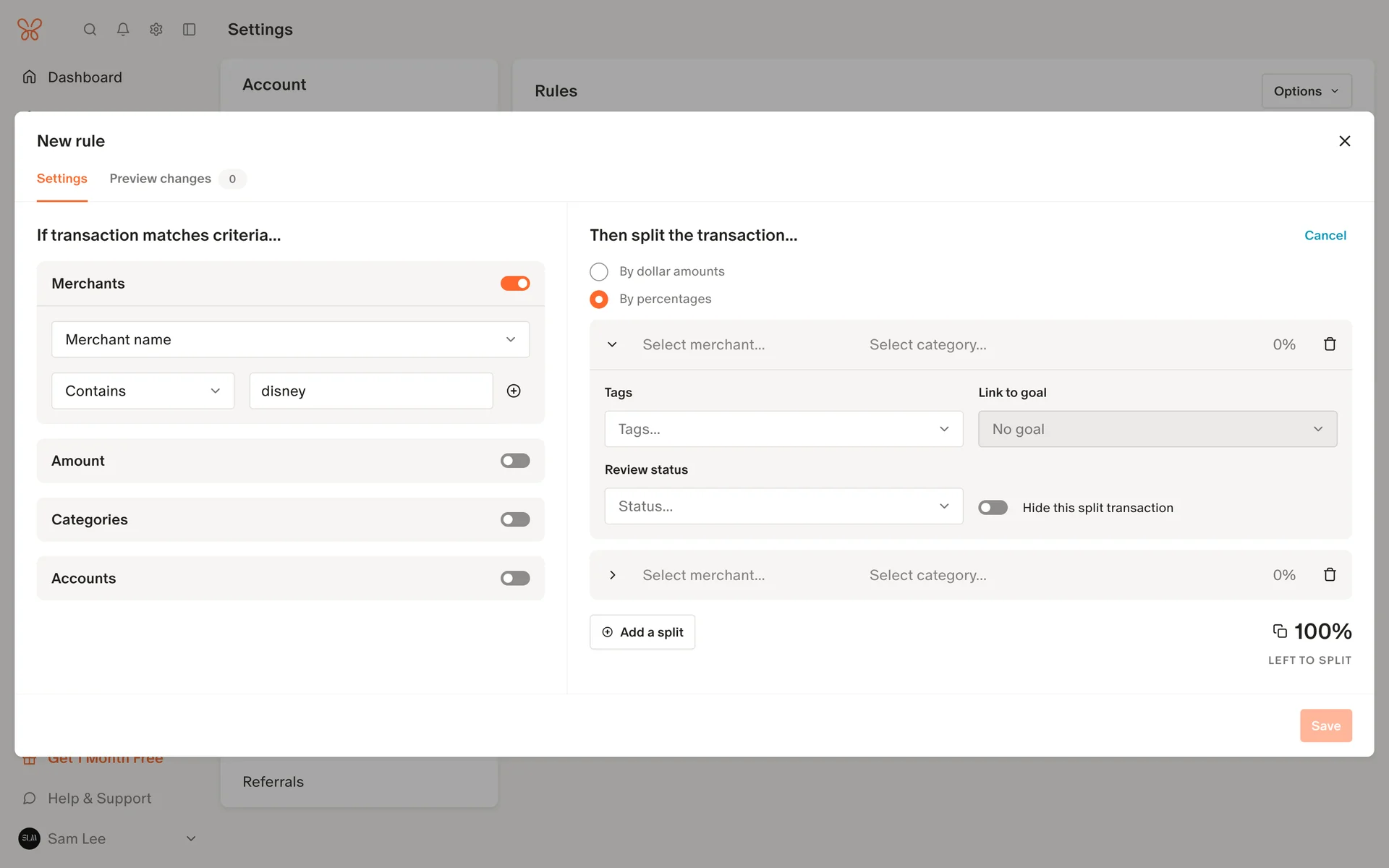The image size is (1389, 868).
Task: Open the Merchant name dropdown
Action: (290, 339)
